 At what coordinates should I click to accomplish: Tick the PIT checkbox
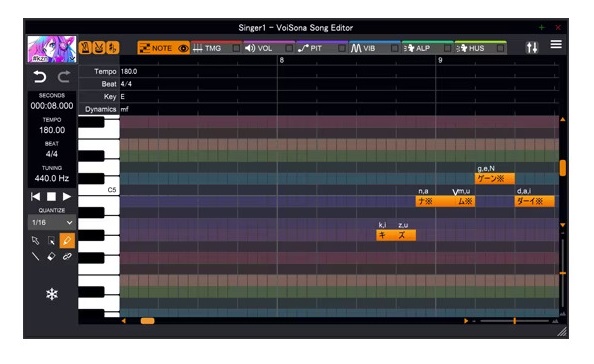pyautogui.click(x=342, y=48)
